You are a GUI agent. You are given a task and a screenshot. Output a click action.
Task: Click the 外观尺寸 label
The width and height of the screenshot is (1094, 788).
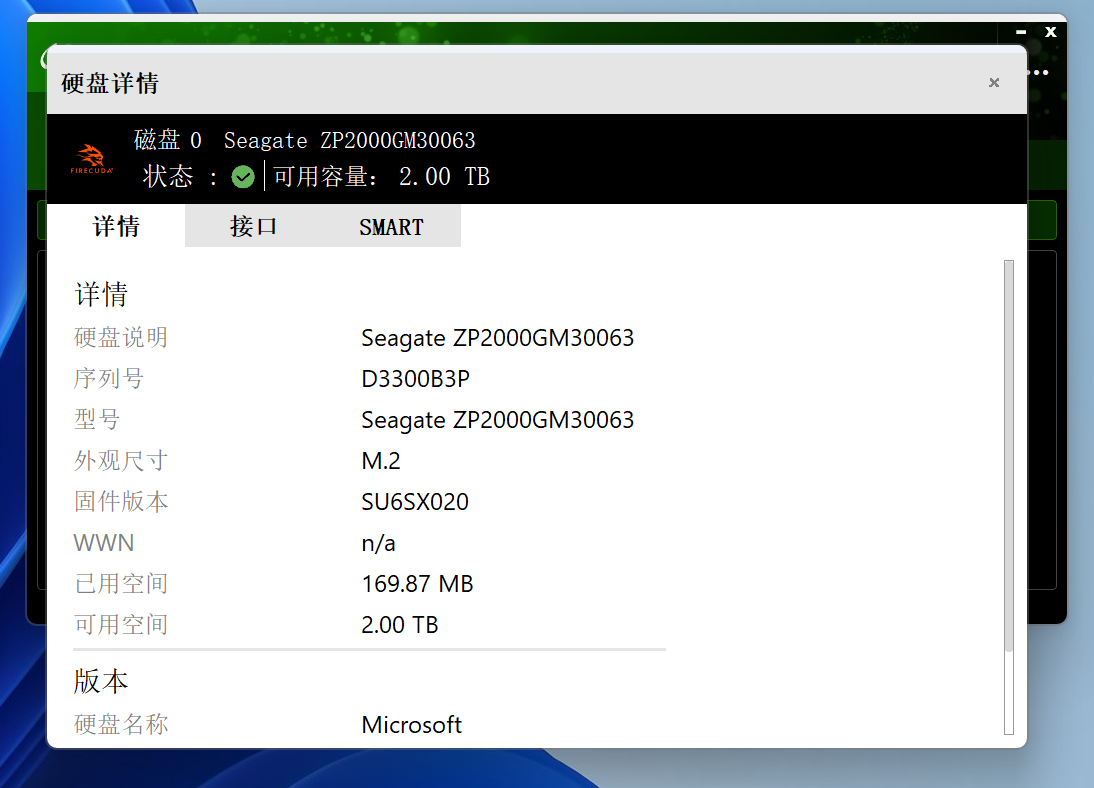[121, 461]
